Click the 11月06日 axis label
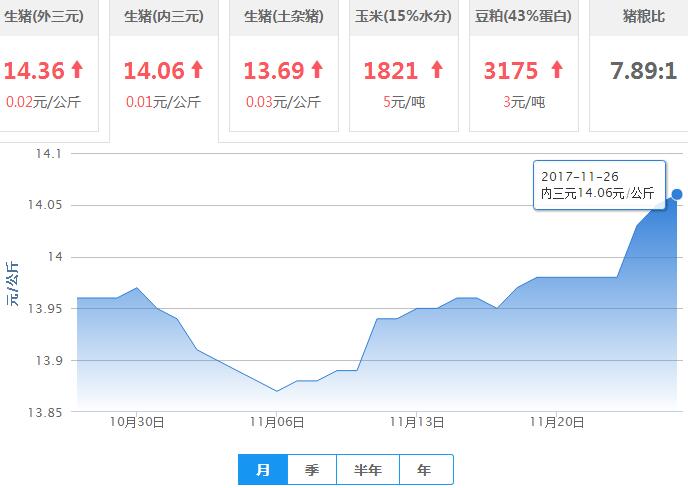This screenshot has height=488, width=688. (277, 422)
